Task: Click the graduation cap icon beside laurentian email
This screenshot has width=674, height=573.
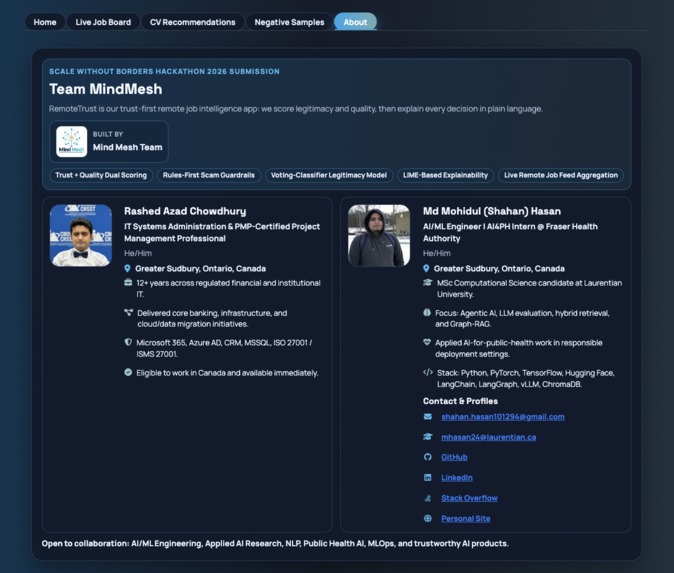Action: coord(428,437)
